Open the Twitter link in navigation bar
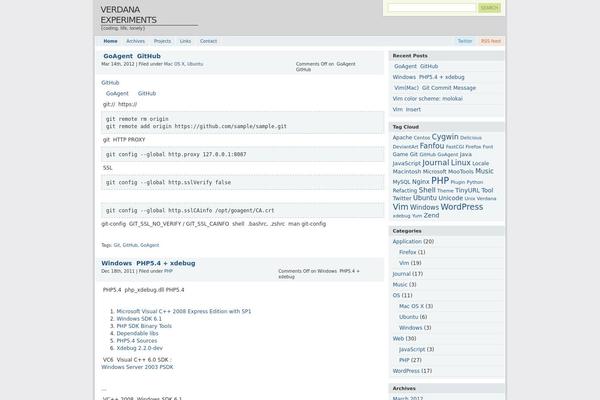Screen dimensions: 600x400 pos(465,41)
